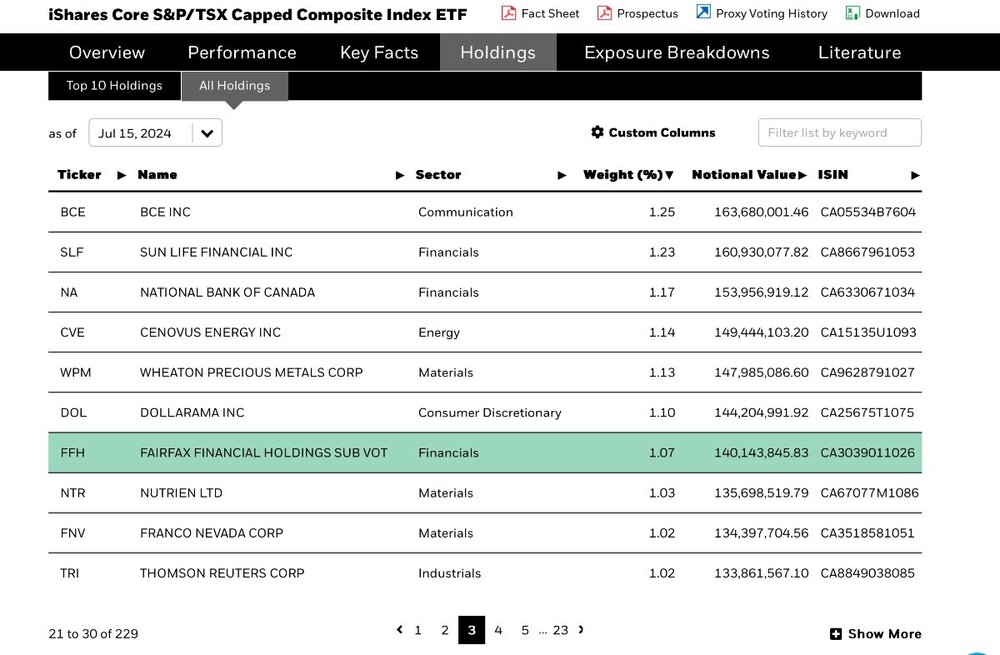Switch to Top 10 Holdings subtab
Image resolution: width=1000 pixels, height=655 pixels.
[115, 85]
